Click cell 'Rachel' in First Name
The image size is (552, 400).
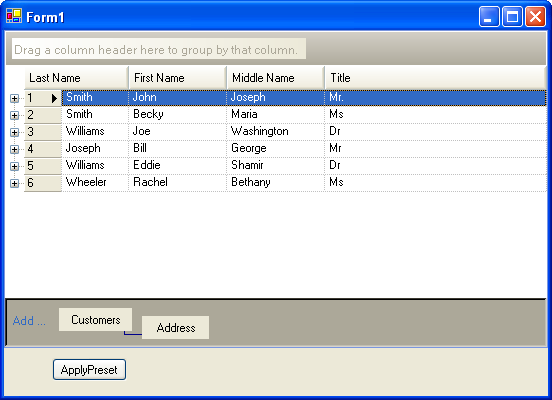click(178, 182)
